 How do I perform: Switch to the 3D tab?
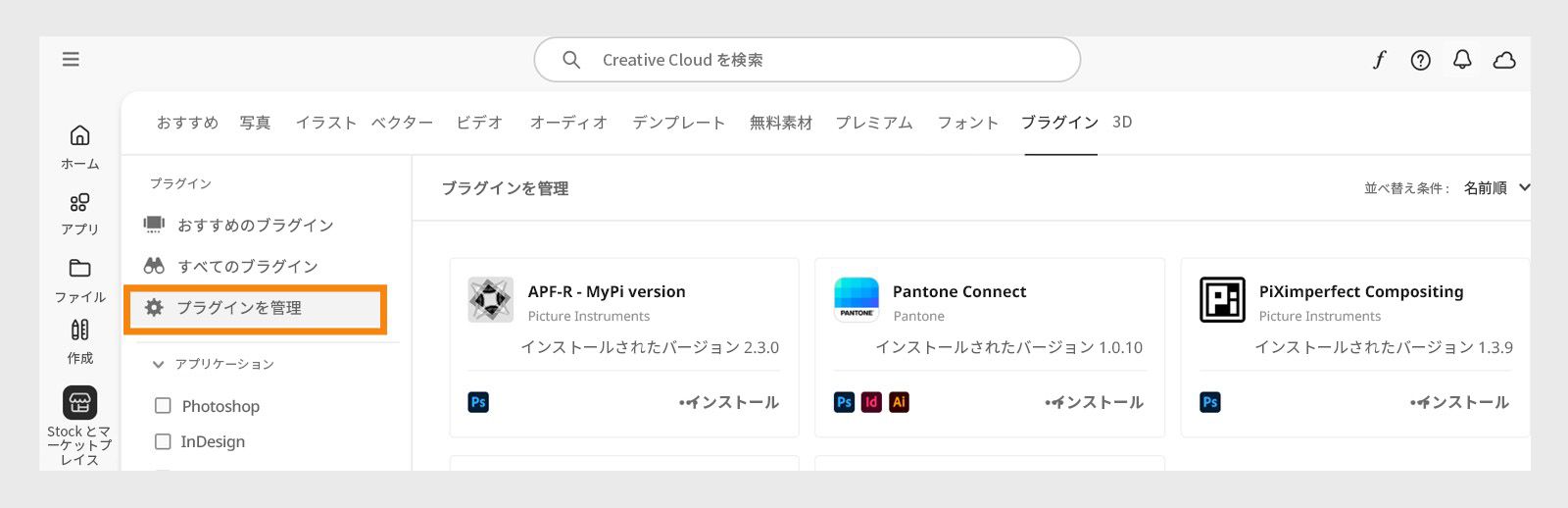click(1122, 123)
